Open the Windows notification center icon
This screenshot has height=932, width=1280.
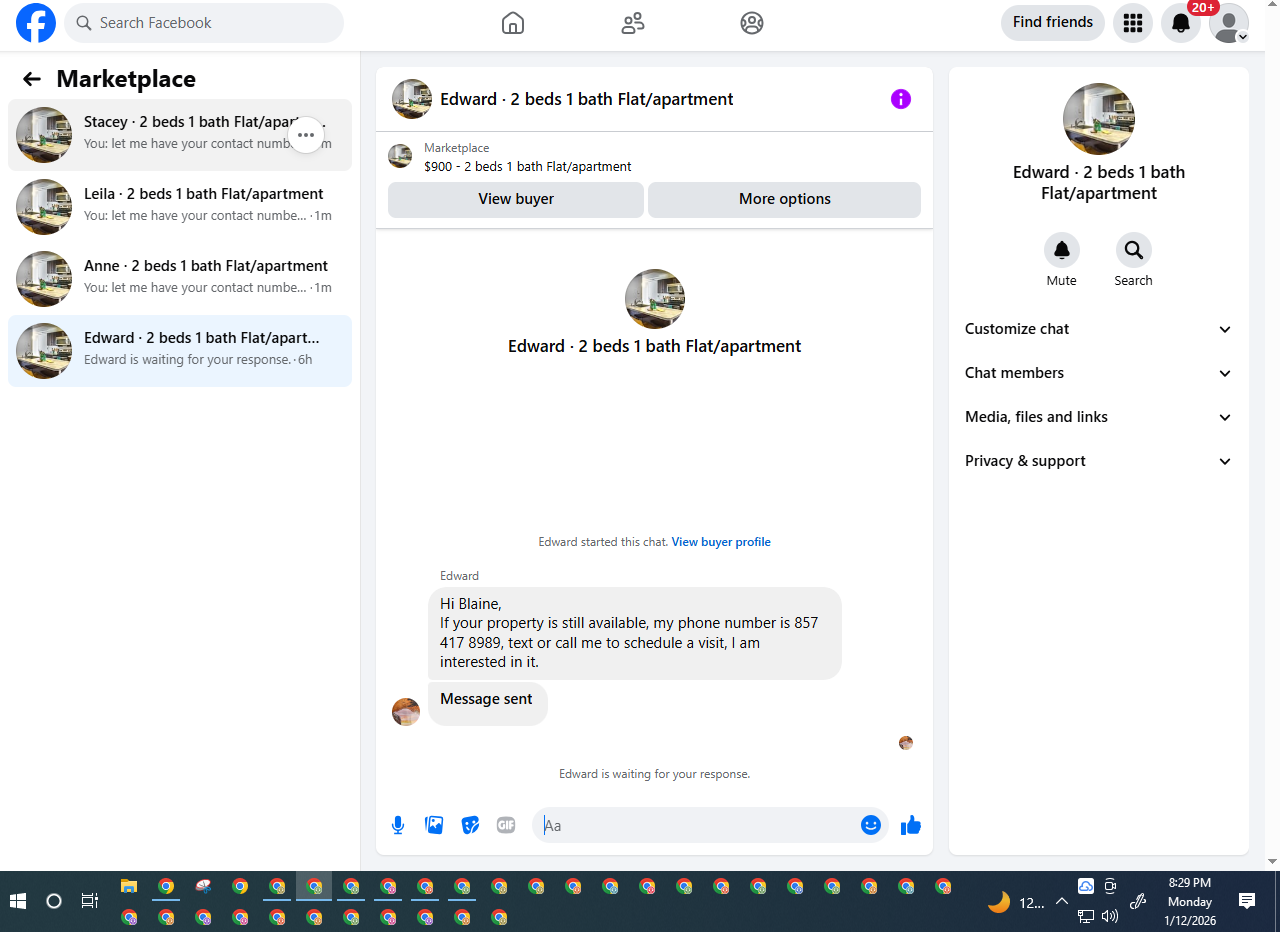pyautogui.click(x=1247, y=901)
